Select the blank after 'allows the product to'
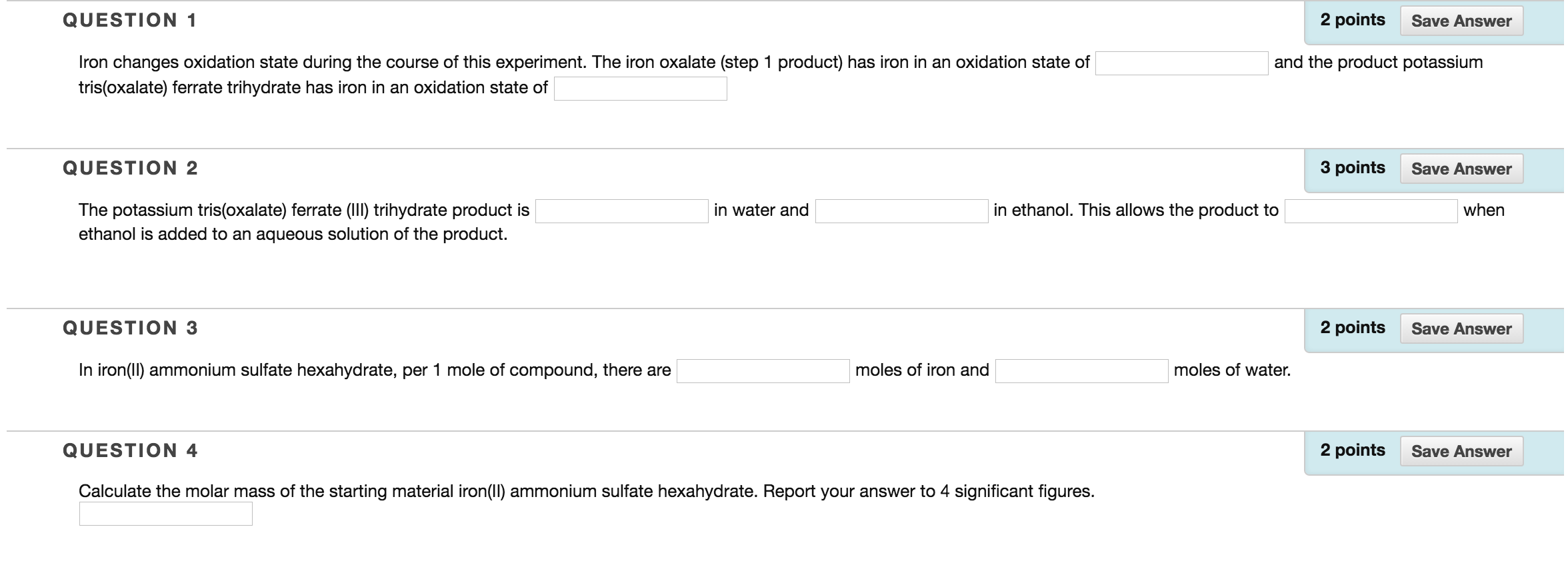The height and width of the screenshot is (565, 1568). (x=1371, y=211)
